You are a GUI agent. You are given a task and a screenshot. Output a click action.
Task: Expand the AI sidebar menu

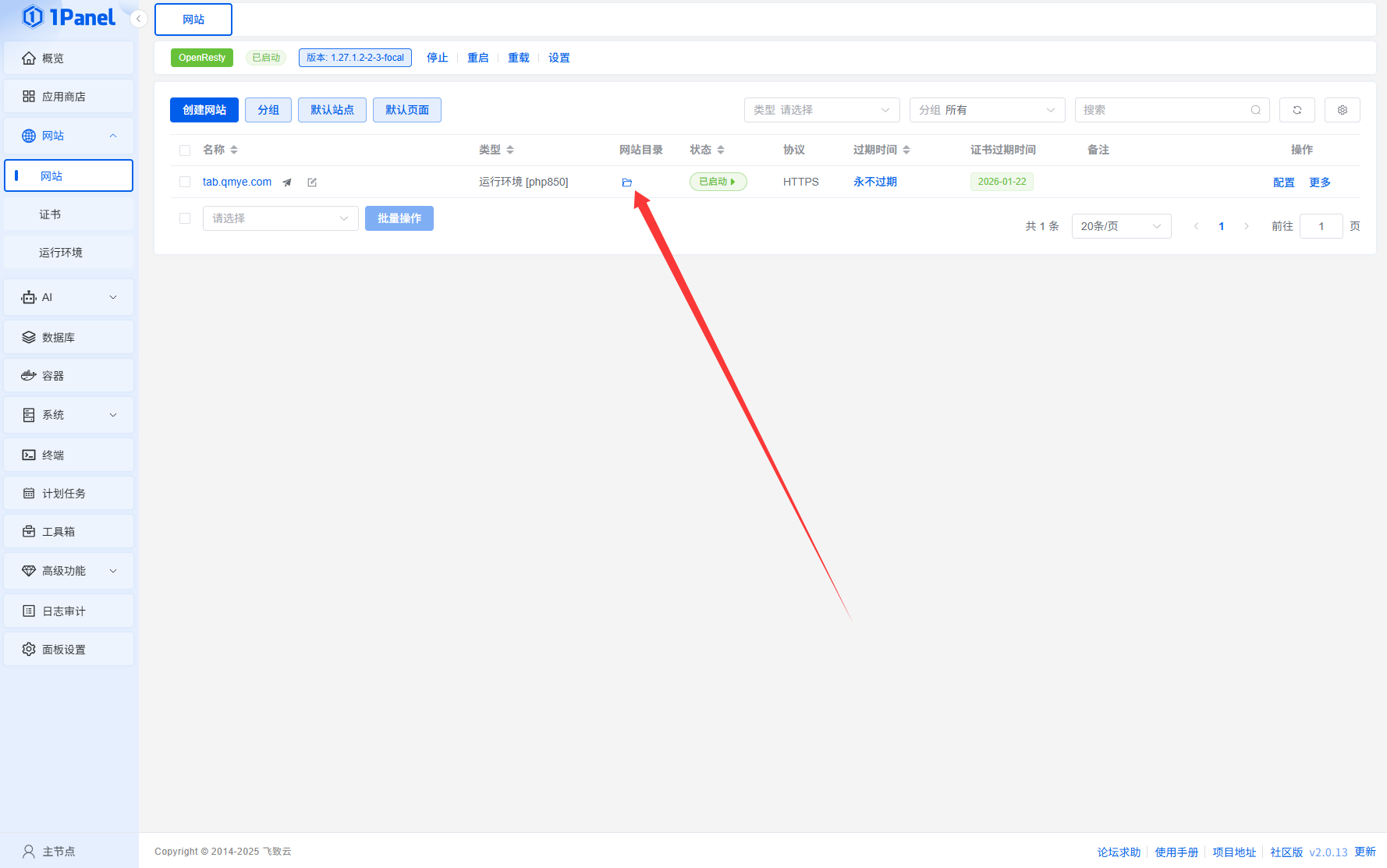coord(69,297)
